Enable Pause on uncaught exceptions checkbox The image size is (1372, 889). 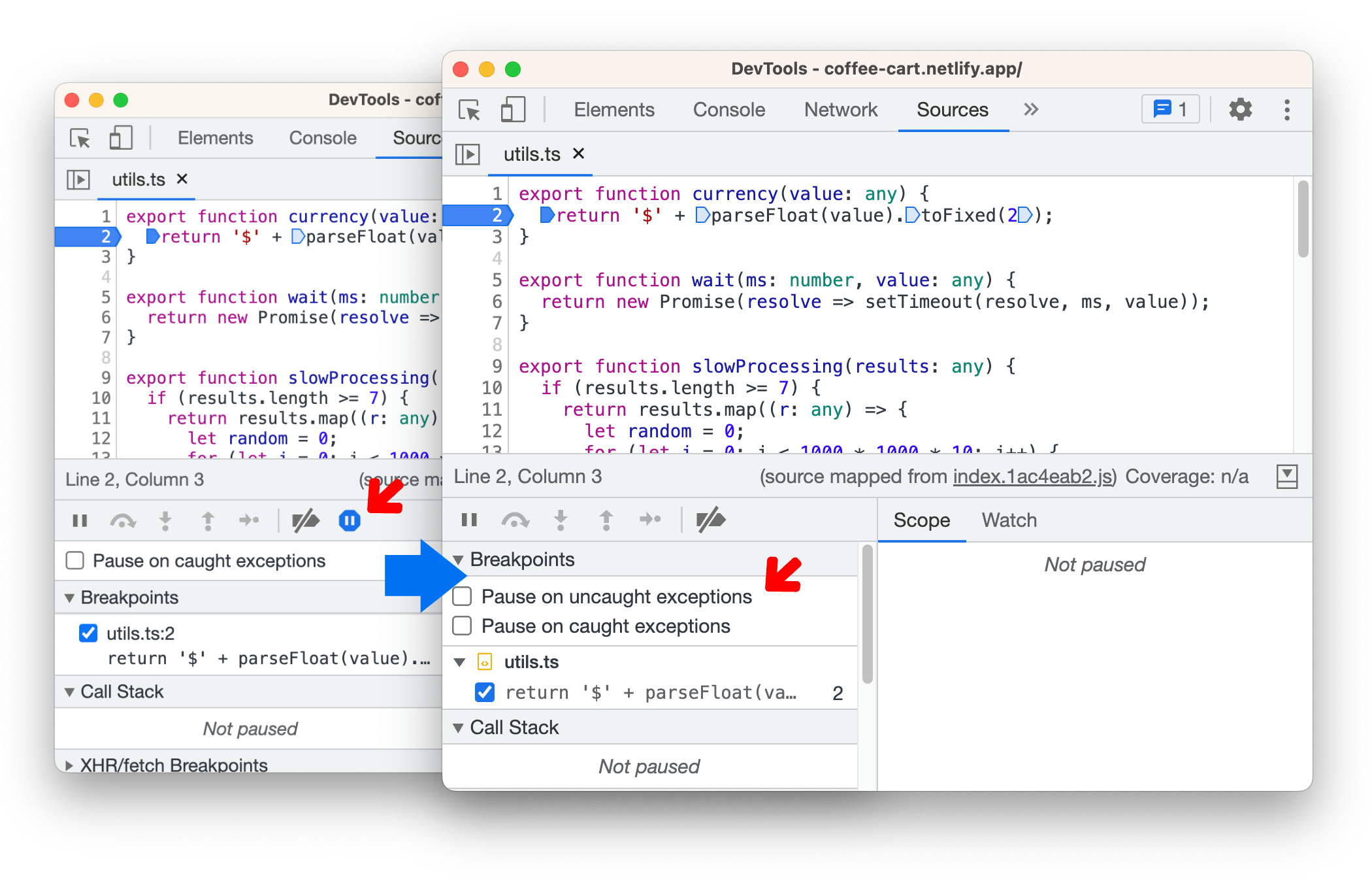(x=463, y=596)
